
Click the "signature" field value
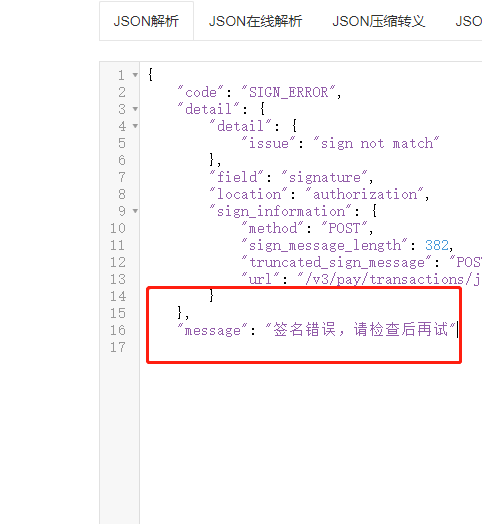click(324, 177)
